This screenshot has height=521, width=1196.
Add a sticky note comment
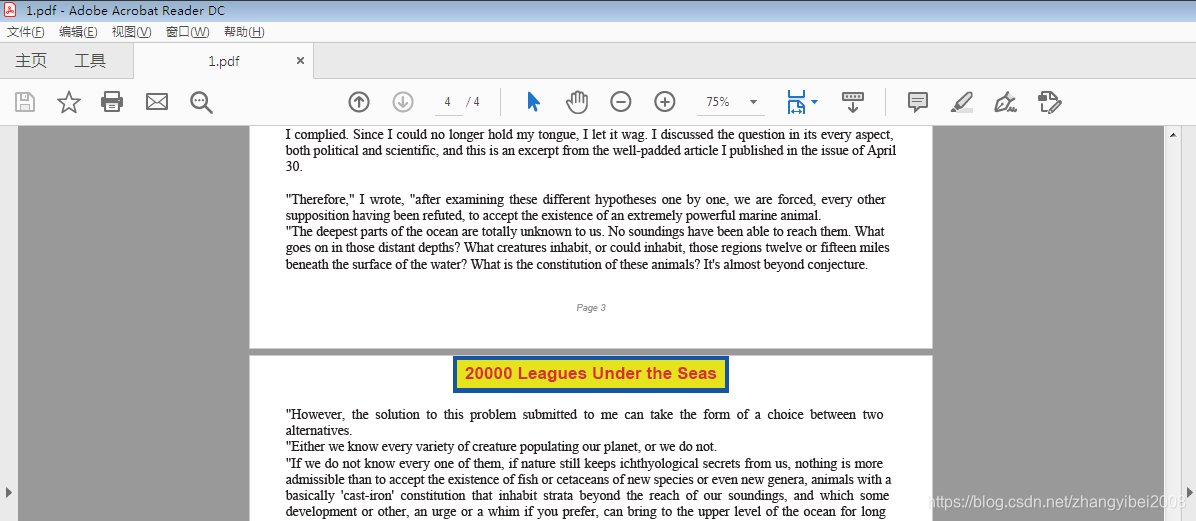918,101
